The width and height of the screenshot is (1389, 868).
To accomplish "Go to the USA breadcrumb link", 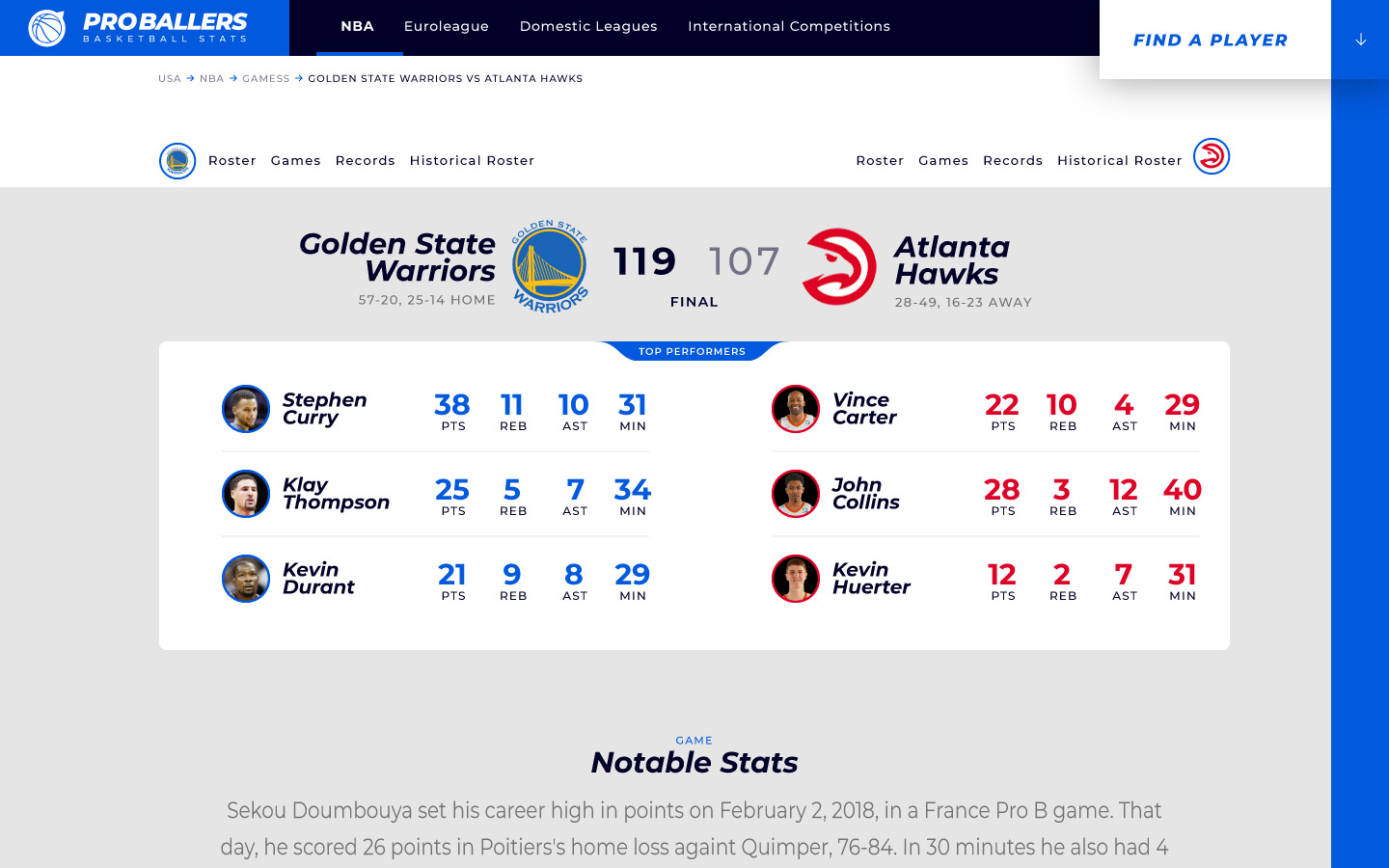I will pos(169,78).
